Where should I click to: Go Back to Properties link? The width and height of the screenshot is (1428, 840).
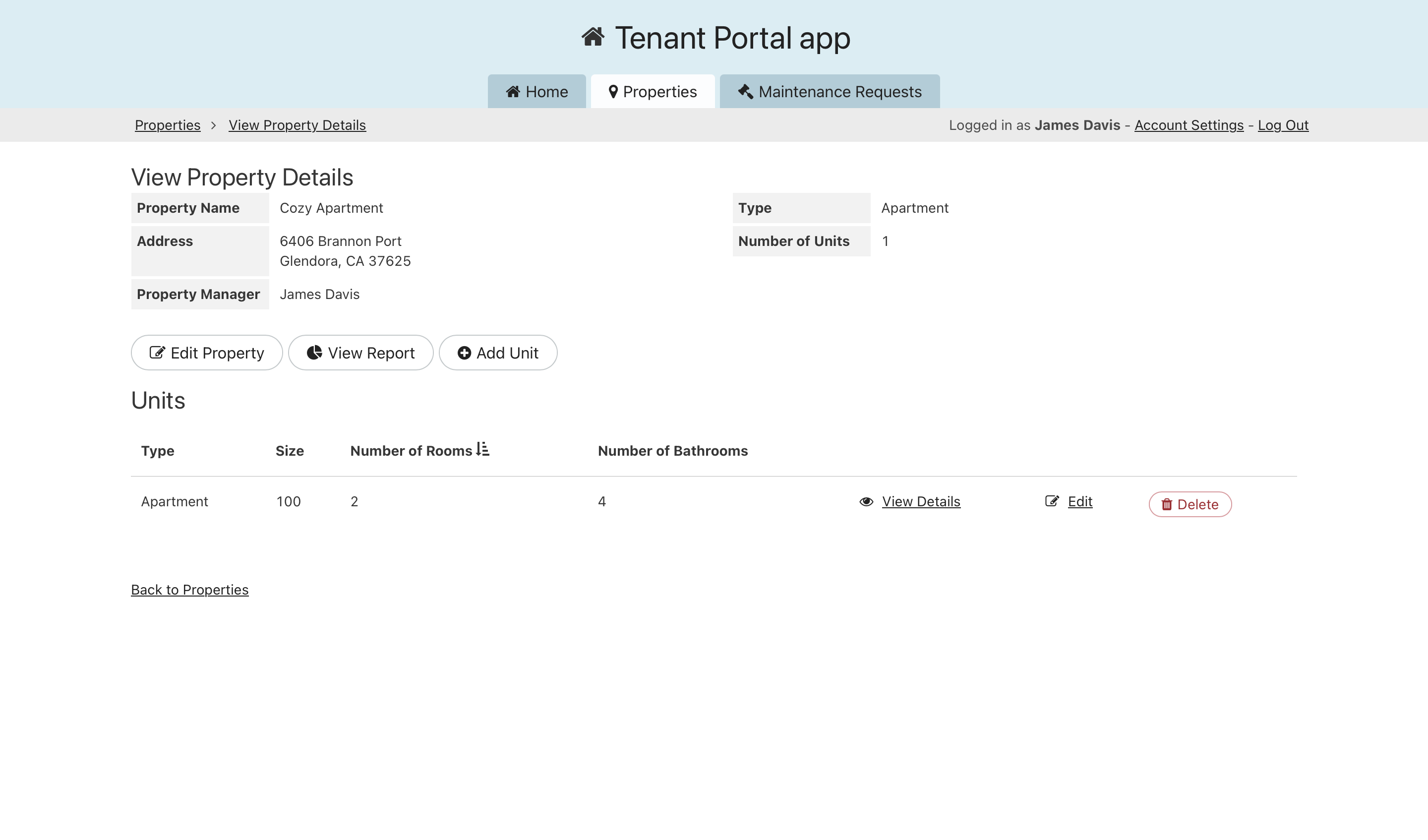coord(190,590)
